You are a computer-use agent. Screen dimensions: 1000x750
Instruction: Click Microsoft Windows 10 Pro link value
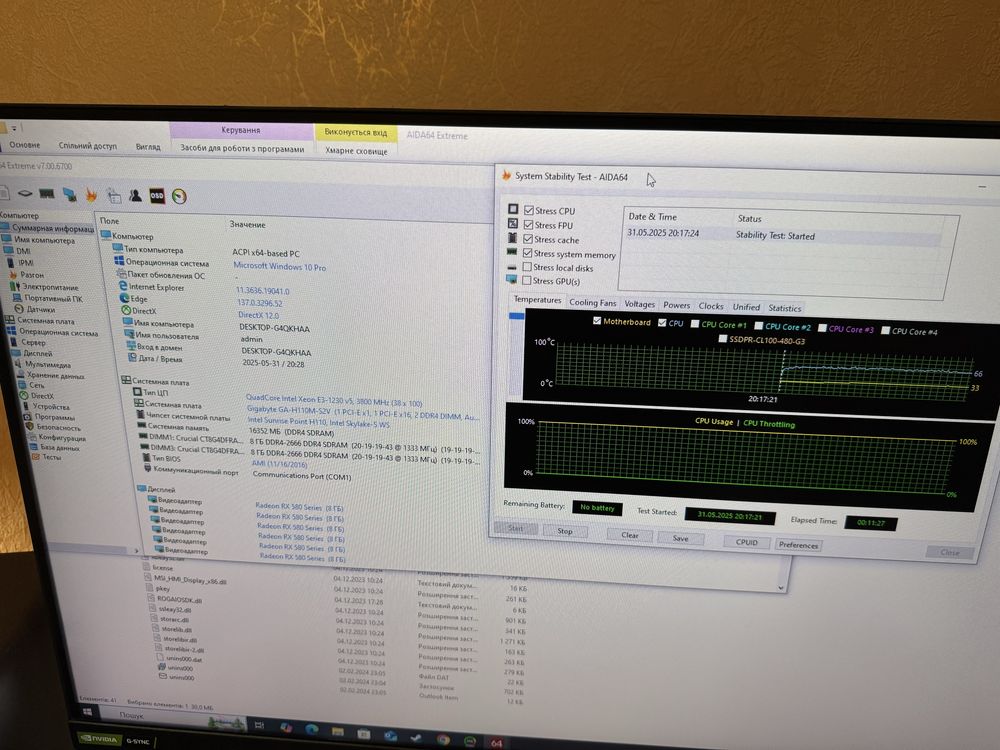(x=279, y=267)
